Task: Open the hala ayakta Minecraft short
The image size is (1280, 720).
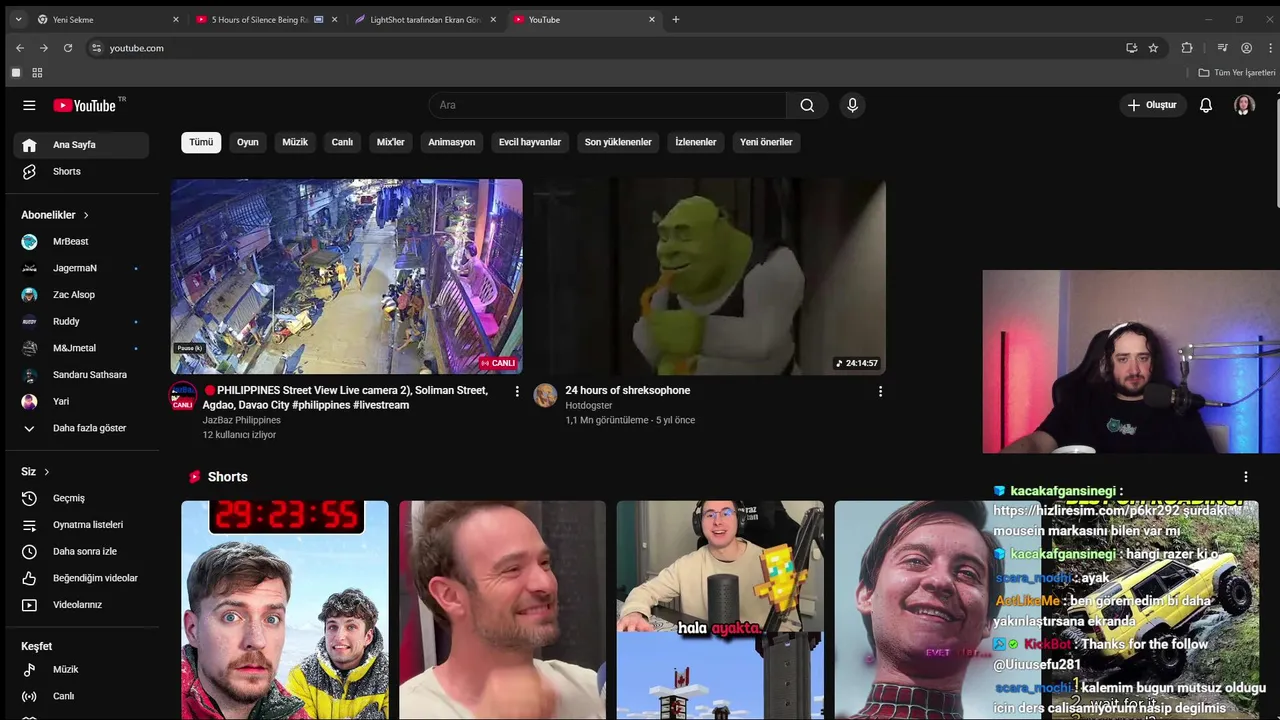Action: [720, 610]
